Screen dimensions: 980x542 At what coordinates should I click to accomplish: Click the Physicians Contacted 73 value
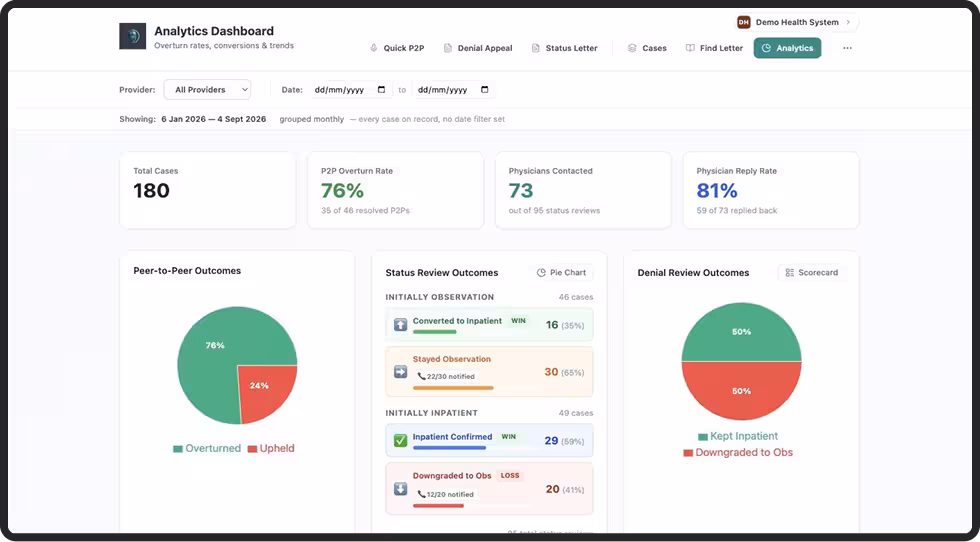(521, 191)
